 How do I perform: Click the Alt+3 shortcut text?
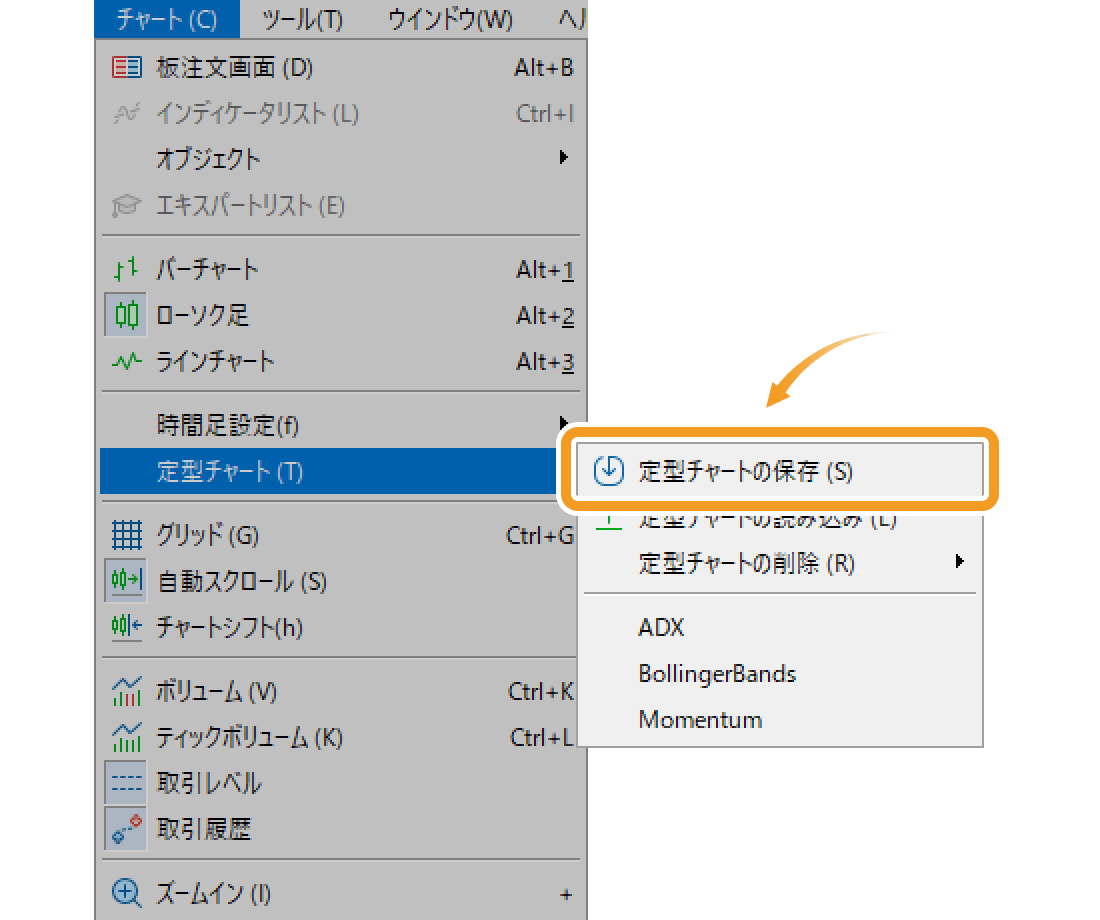[545, 361]
